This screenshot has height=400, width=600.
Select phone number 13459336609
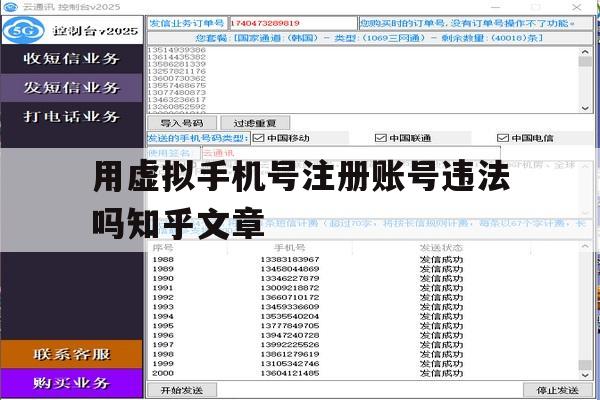[290, 307]
